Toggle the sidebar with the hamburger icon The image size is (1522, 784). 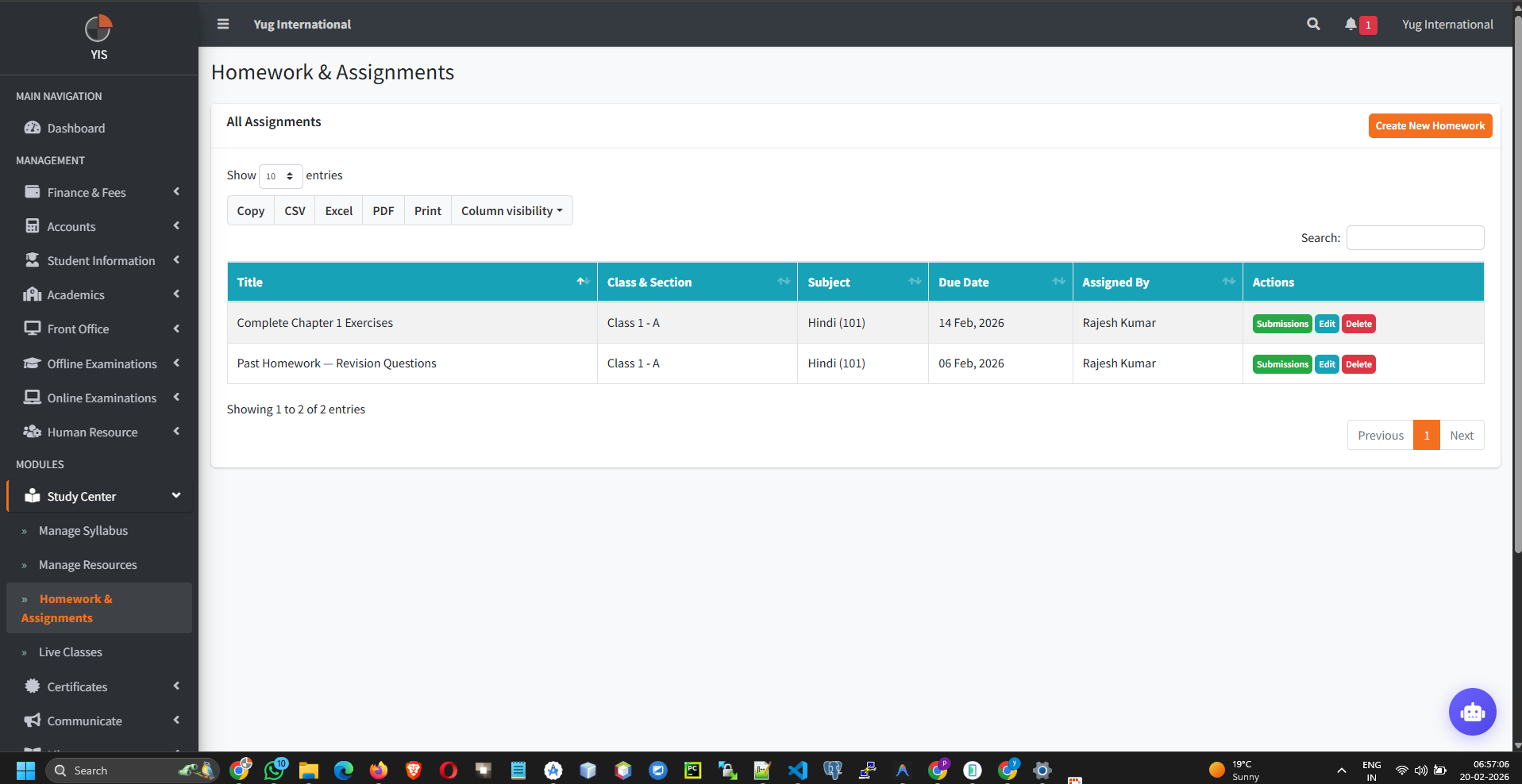tap(223, 24)
